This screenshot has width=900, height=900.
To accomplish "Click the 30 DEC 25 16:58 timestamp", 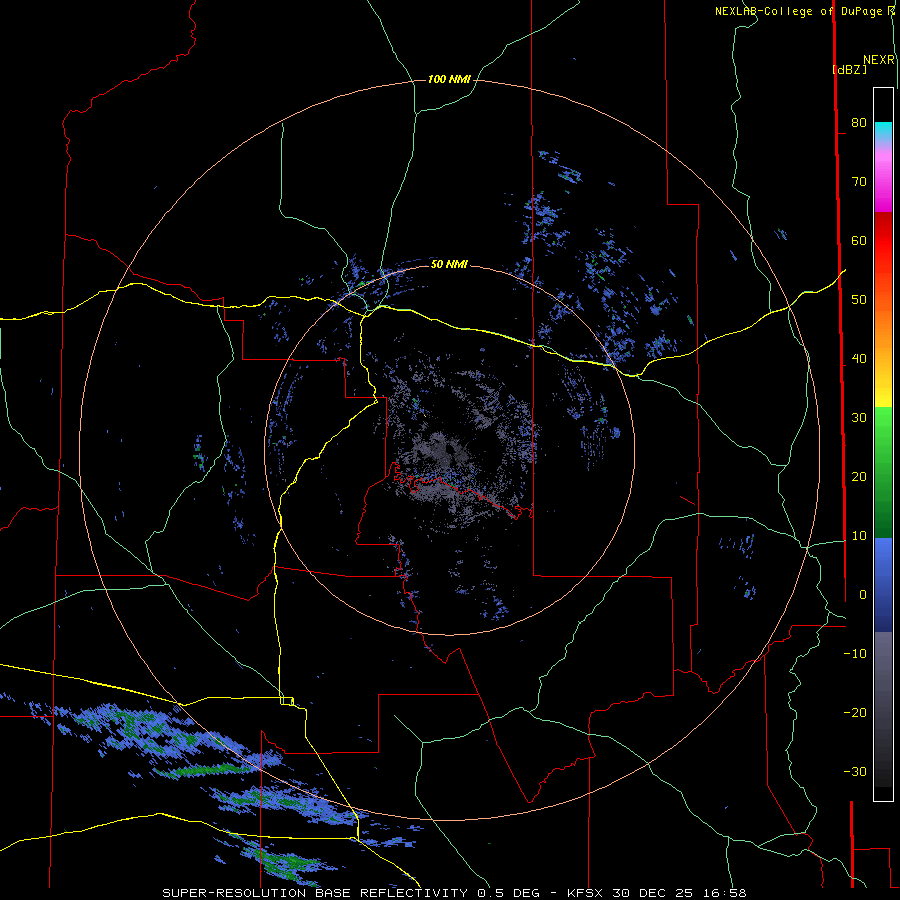I will click(679, 893).
